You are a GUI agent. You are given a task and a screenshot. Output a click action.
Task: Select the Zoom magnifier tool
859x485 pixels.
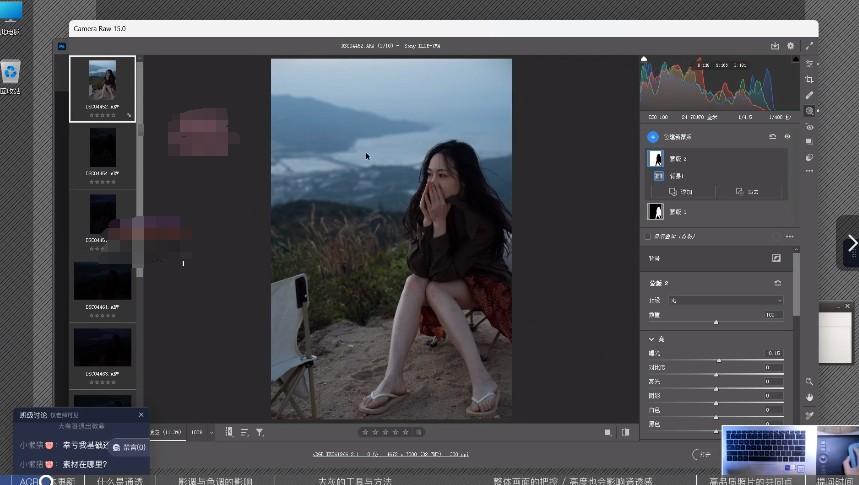point(809,382)
